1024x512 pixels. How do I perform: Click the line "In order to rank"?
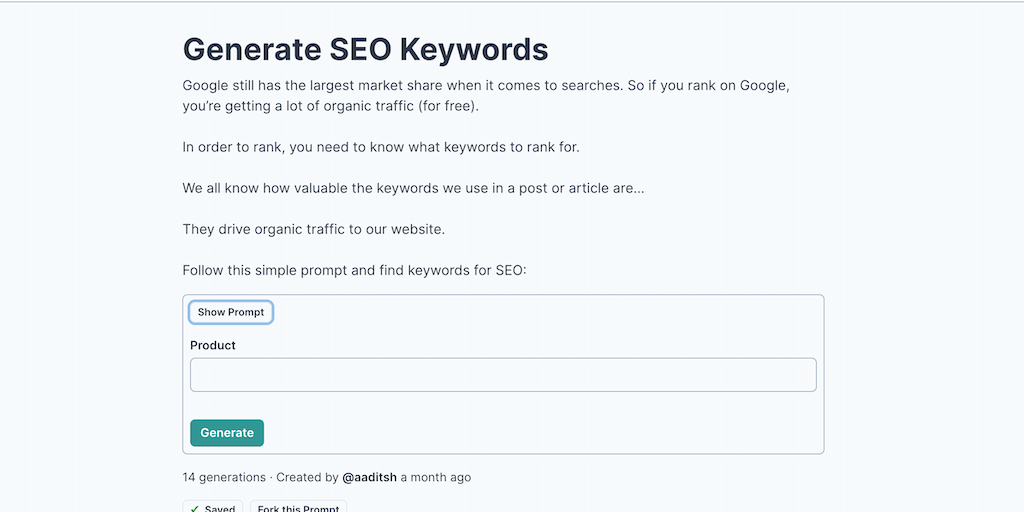(381, 147)
